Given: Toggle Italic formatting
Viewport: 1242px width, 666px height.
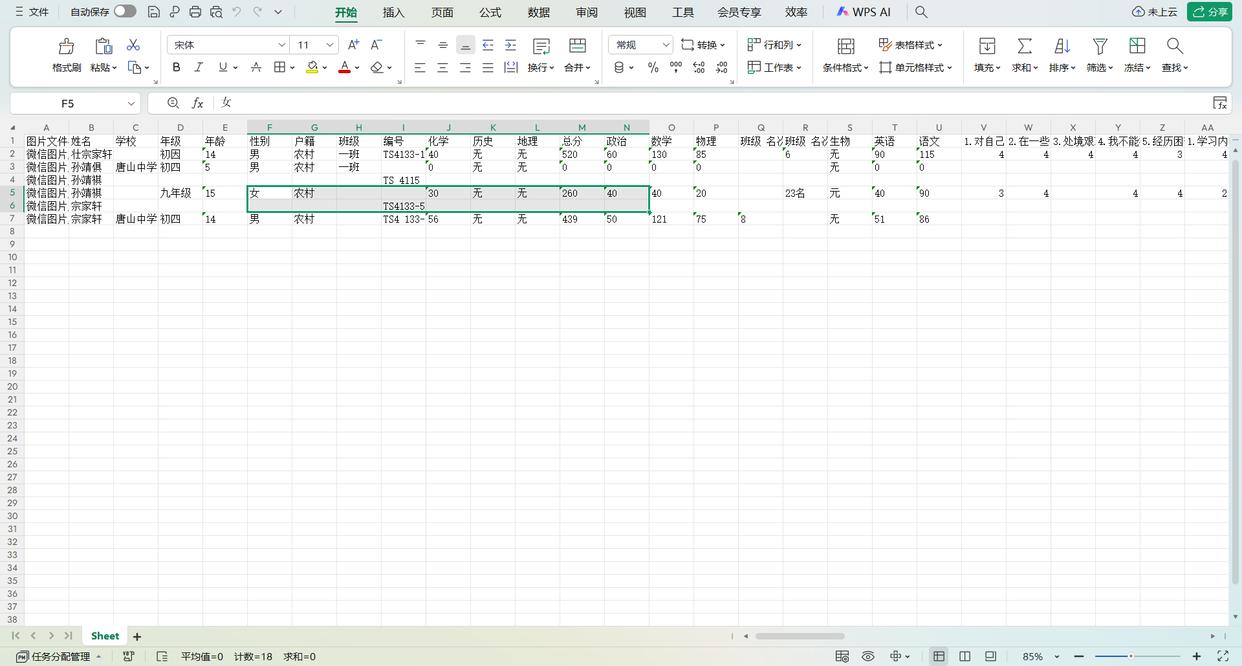Looking at the screenshot, I should 198,67.
